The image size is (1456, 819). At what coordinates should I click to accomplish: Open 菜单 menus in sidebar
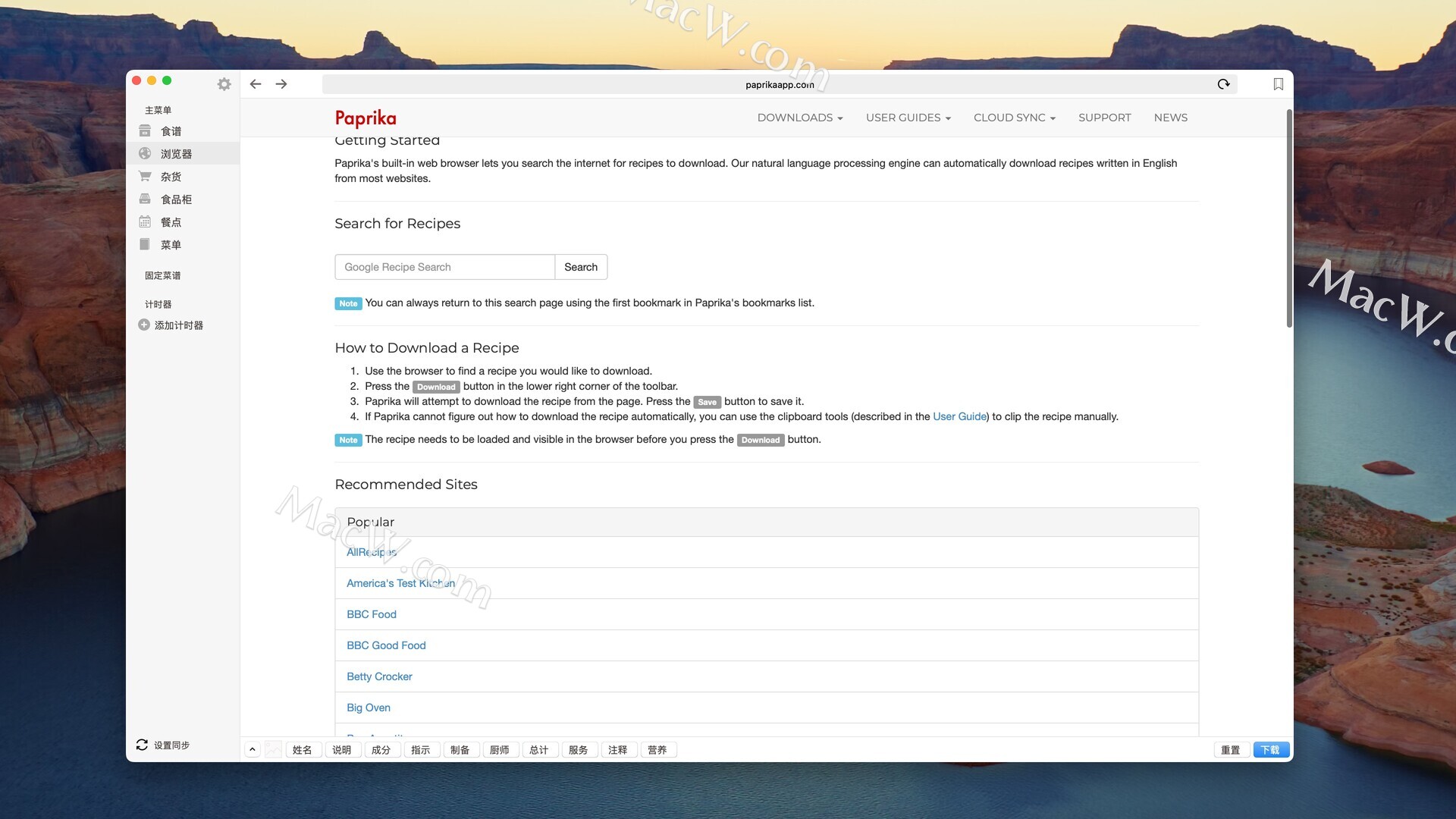183,245
